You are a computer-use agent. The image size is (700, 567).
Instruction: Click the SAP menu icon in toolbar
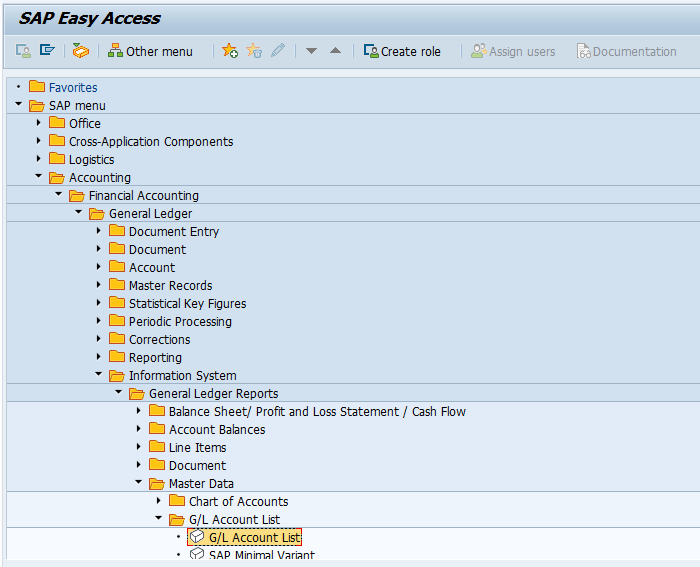[x=47, y=50]
